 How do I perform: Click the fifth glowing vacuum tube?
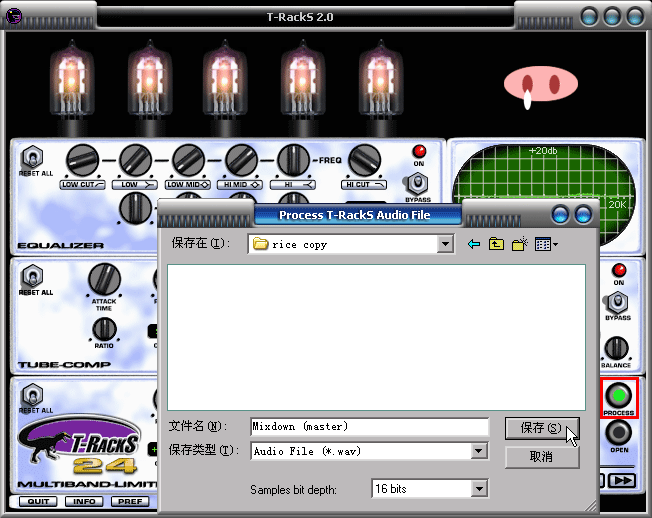(380, 79)
